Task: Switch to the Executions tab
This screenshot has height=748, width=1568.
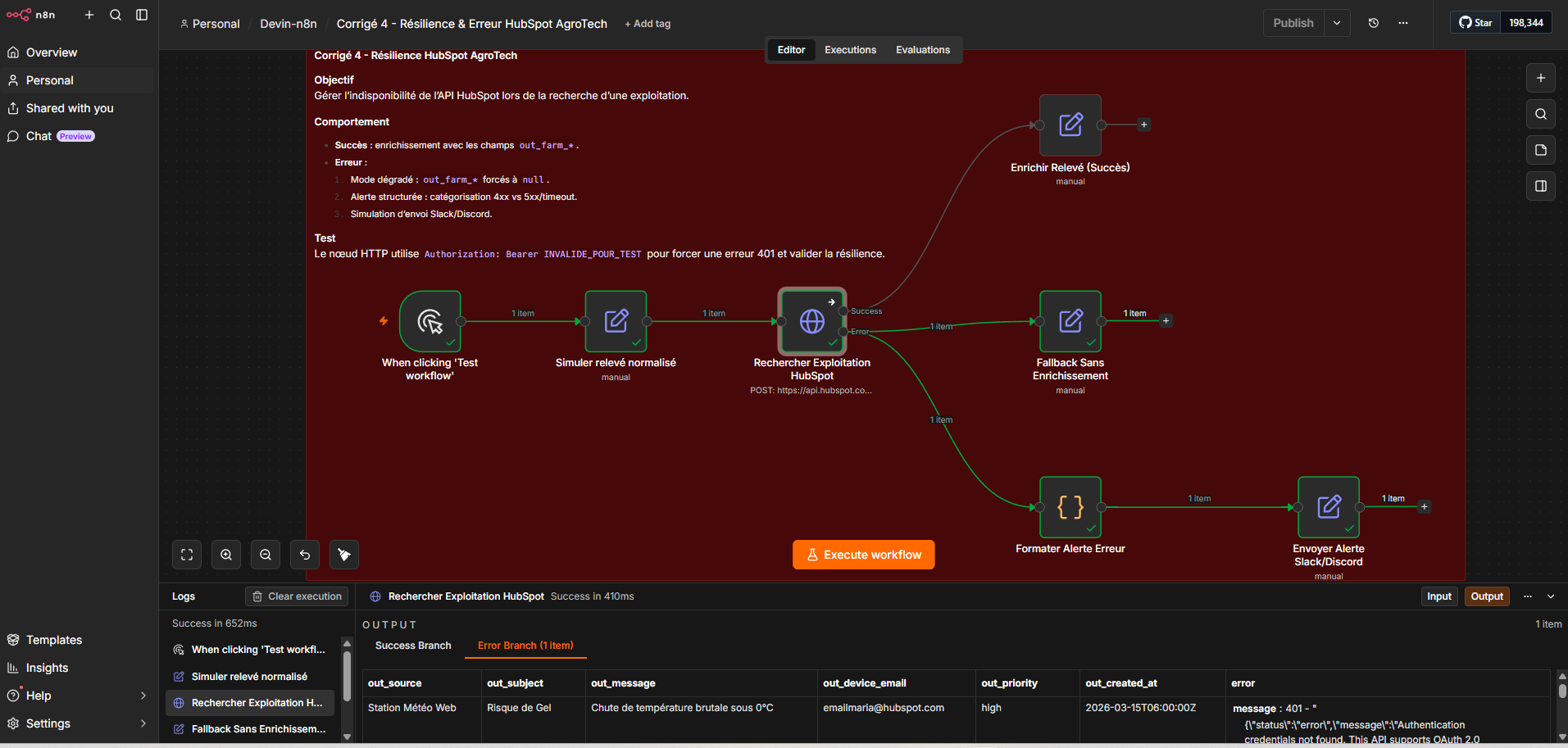Action: point(850,50)
